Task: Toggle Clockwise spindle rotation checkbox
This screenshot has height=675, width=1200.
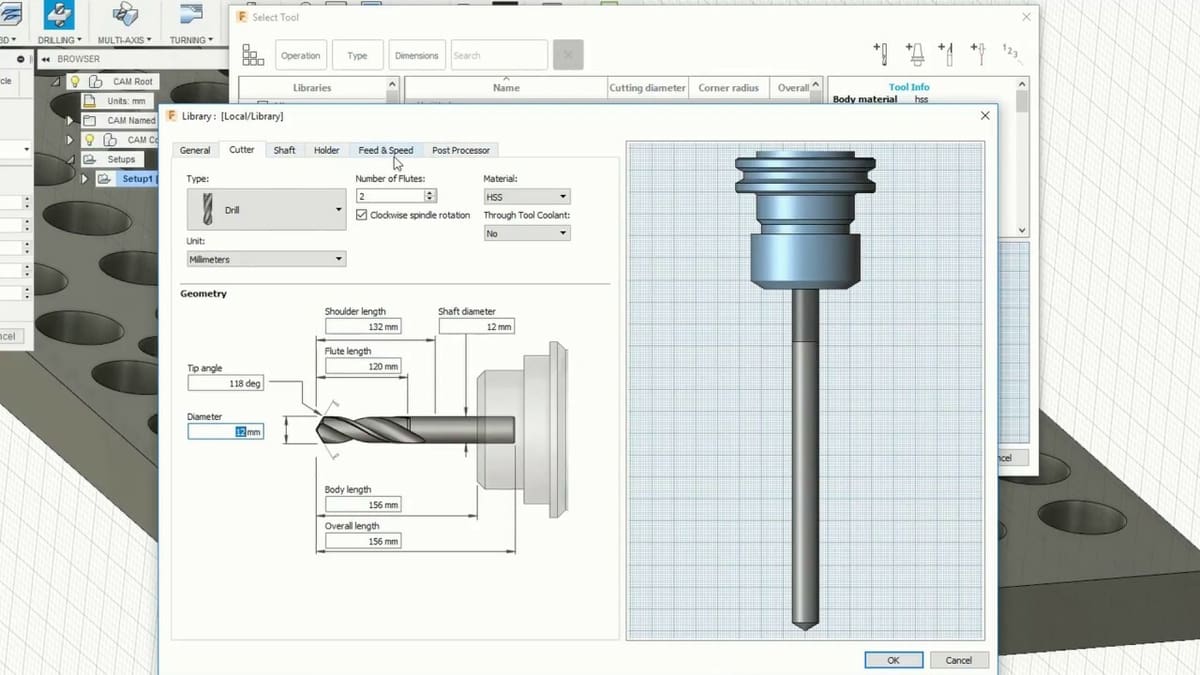Action: click(362, 215)
